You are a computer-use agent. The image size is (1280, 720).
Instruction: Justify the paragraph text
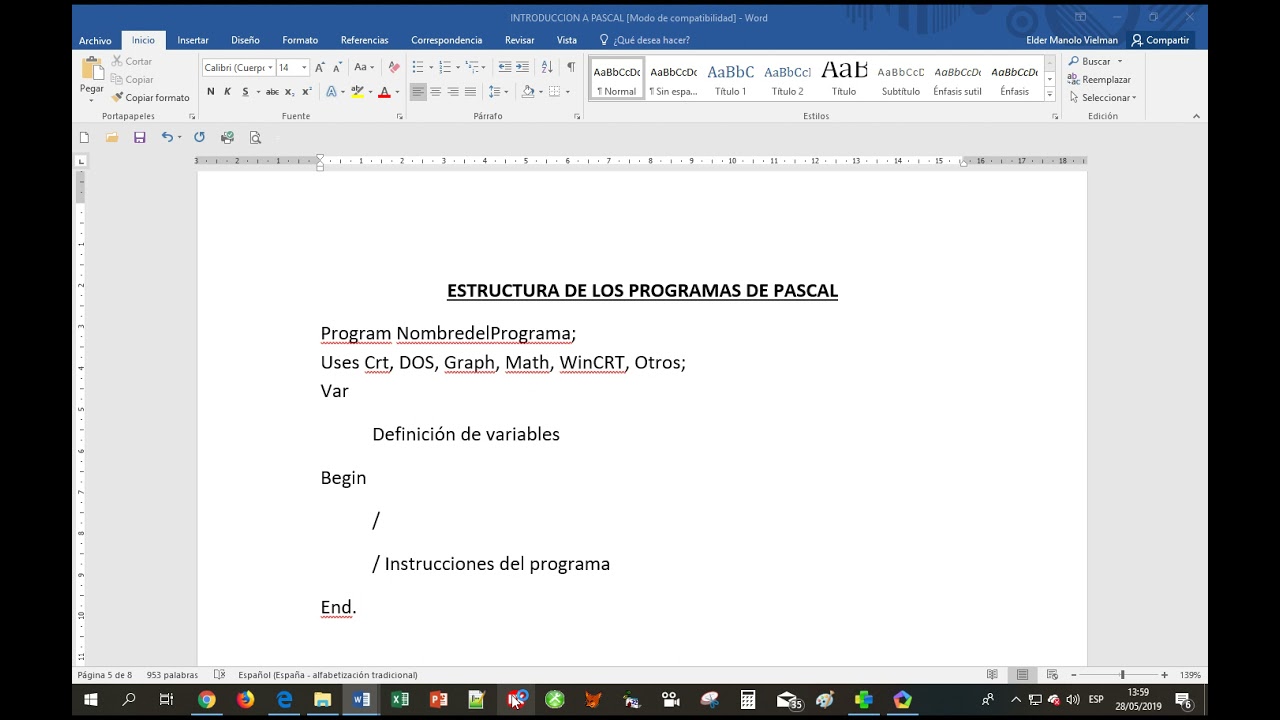[x=470, y=91]
